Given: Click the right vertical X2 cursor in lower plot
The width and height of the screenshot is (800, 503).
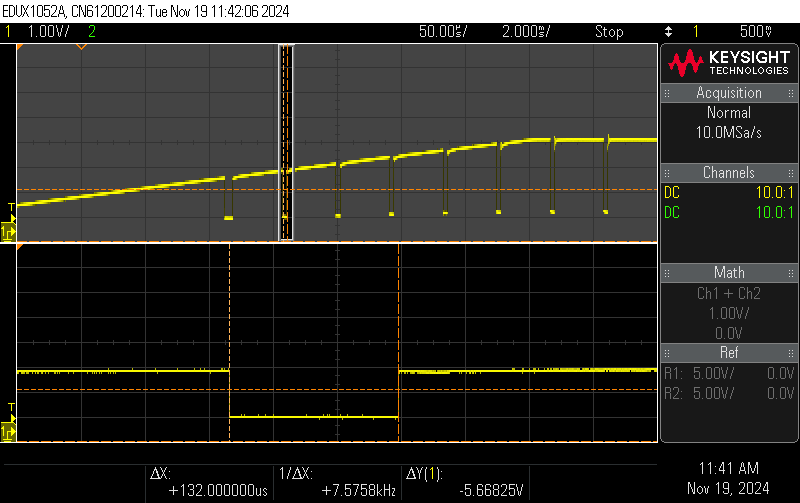Looking at the screenshot, I should tap(398, 342).
